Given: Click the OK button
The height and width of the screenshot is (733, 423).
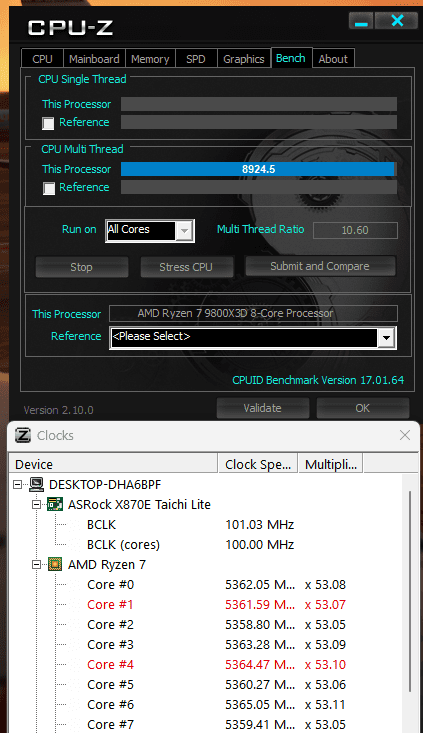Looking at the screenshot, I should click(363, 408).
